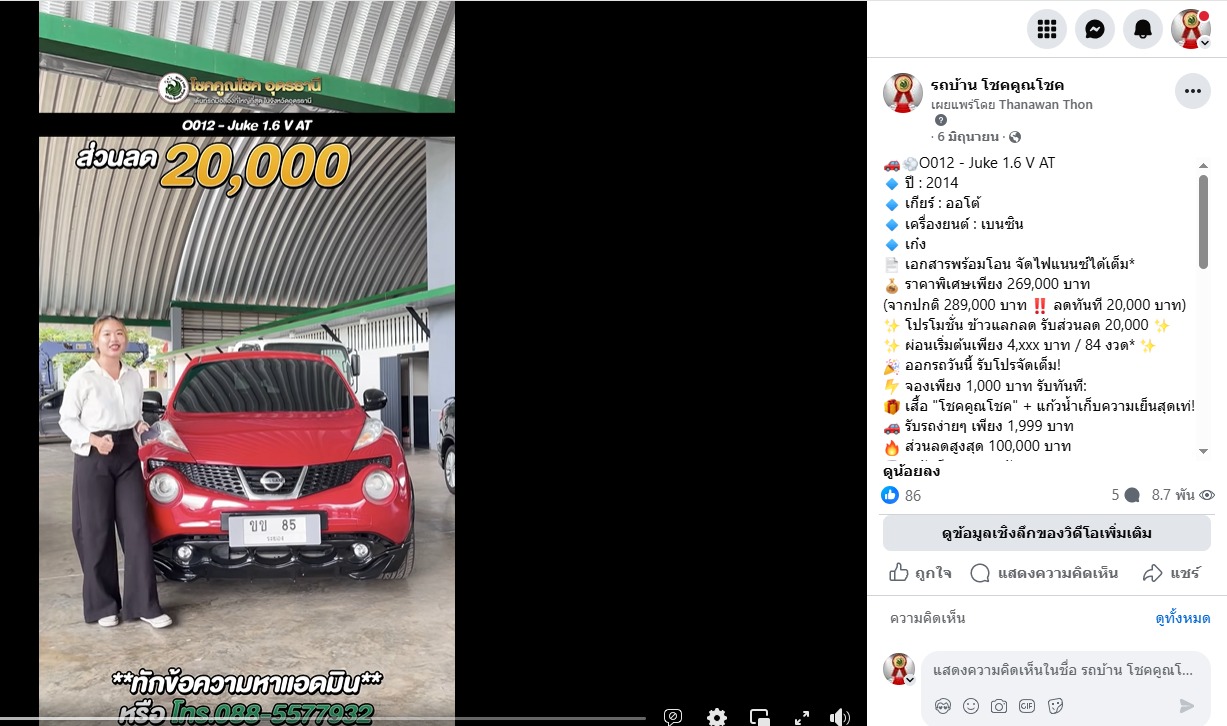
Task: Open Messenger chats
Action: 1095,29
